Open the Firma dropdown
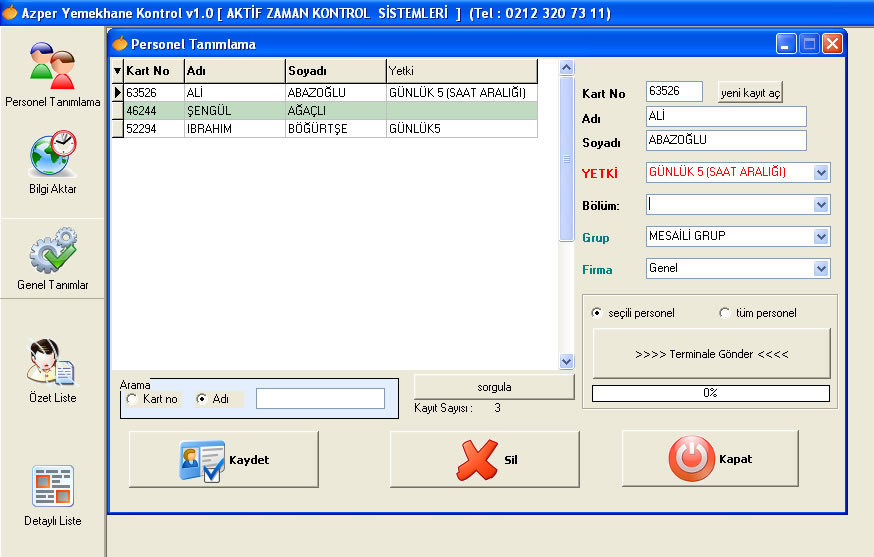The width and height of the screenshot is (874, 557). click(821, 269)
